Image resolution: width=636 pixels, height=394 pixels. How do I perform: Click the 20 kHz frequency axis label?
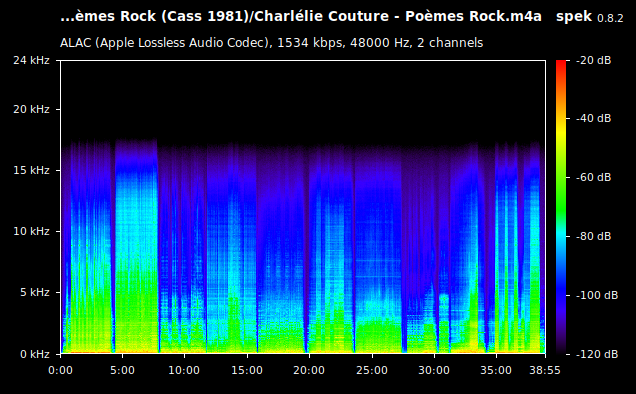point(31,110)
